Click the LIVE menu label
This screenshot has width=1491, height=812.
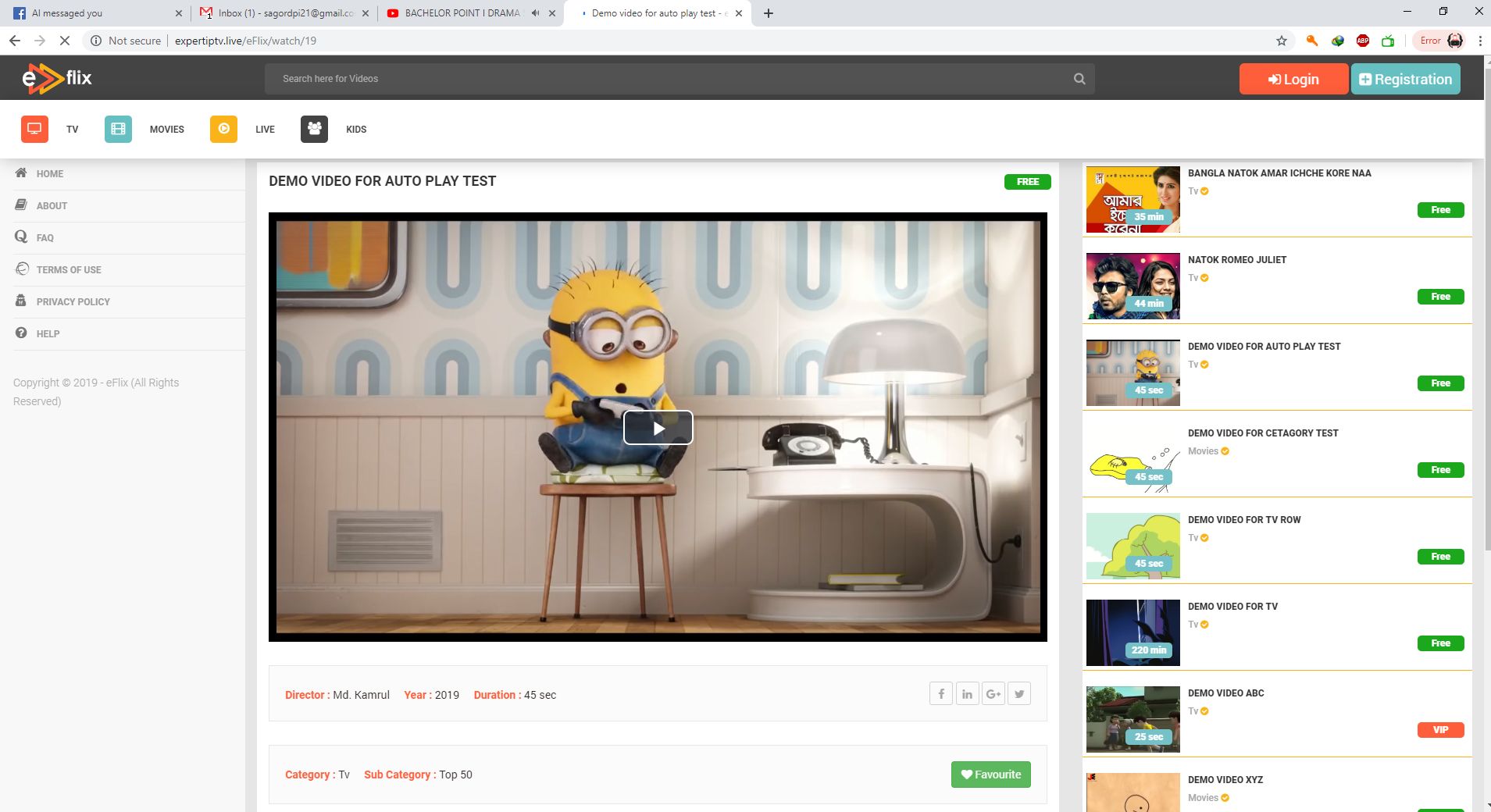tap(265, 130)
